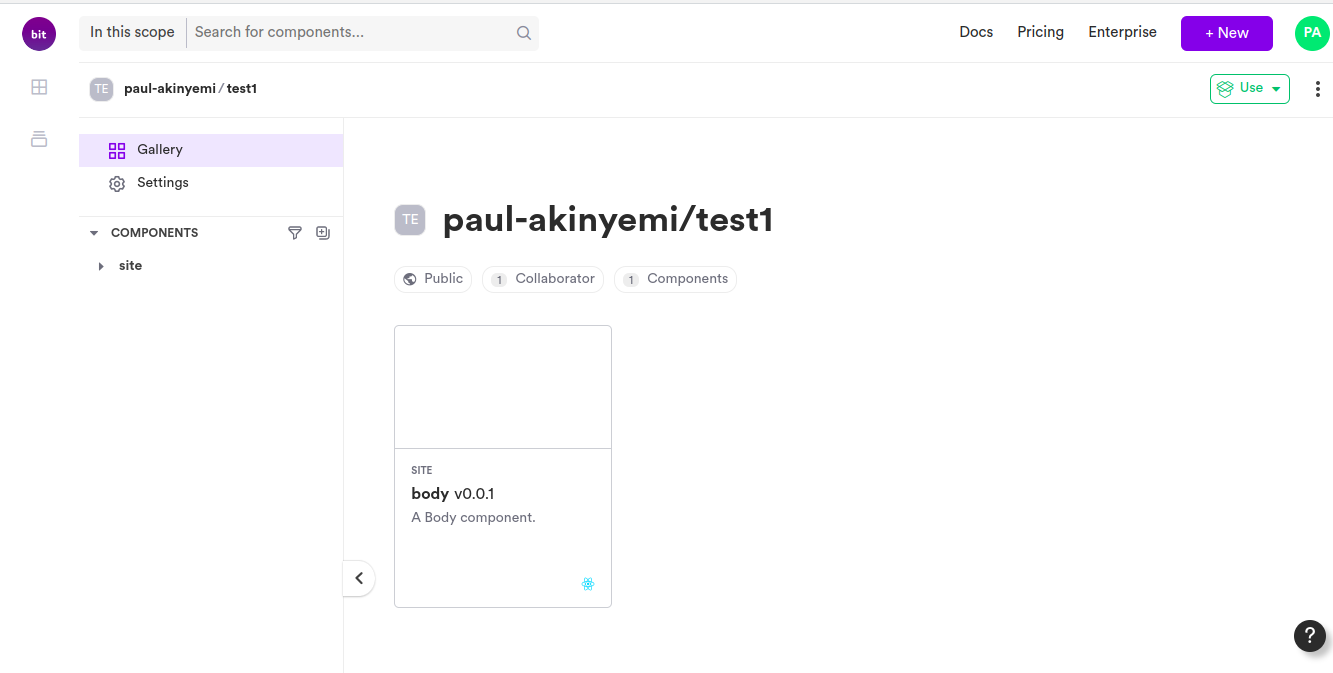Open the Use dropdown
Image resolution: width=1333 pixels, height=673 pixels.
1250,89
